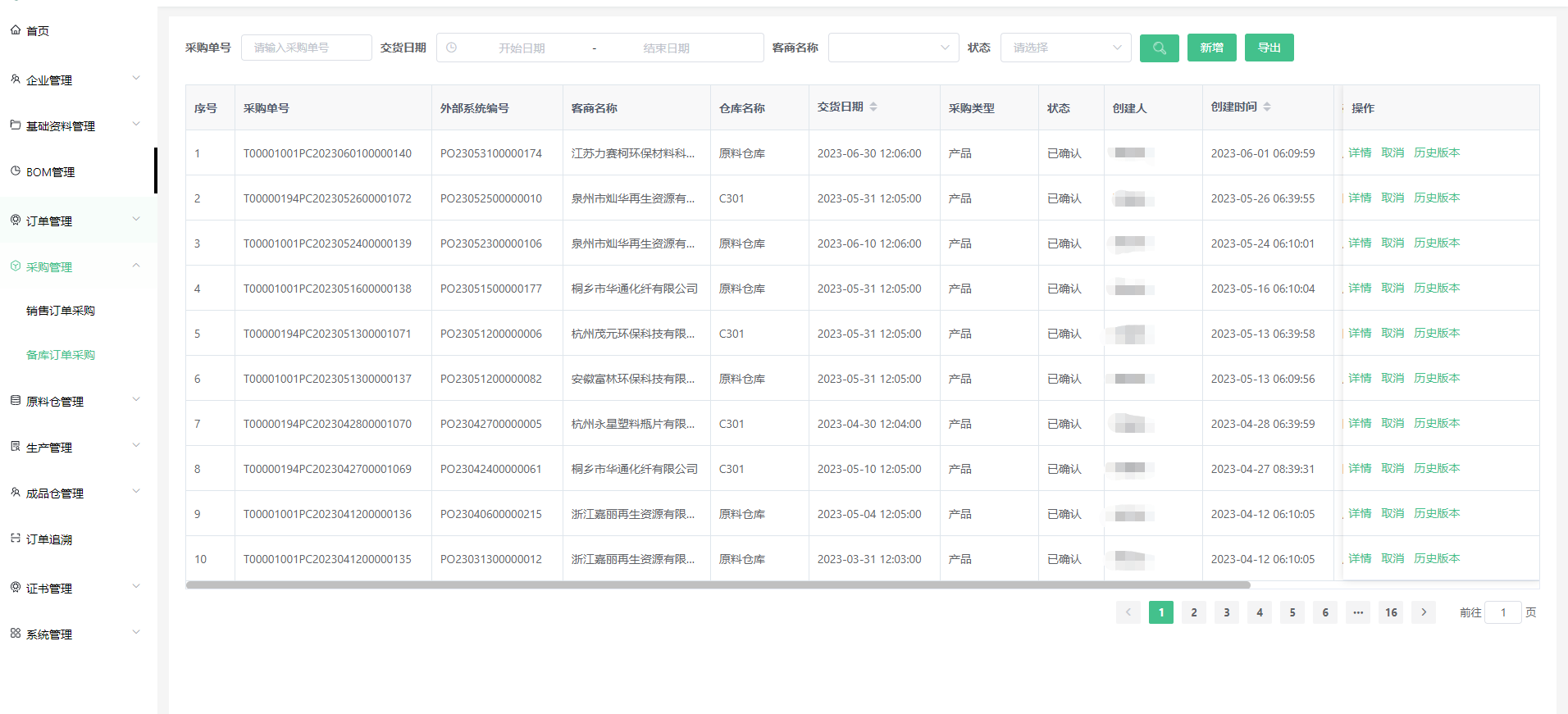Open the 状态 select dropdown
Viewport: 1568px width, 714px height.
(x=1065, y=48)
